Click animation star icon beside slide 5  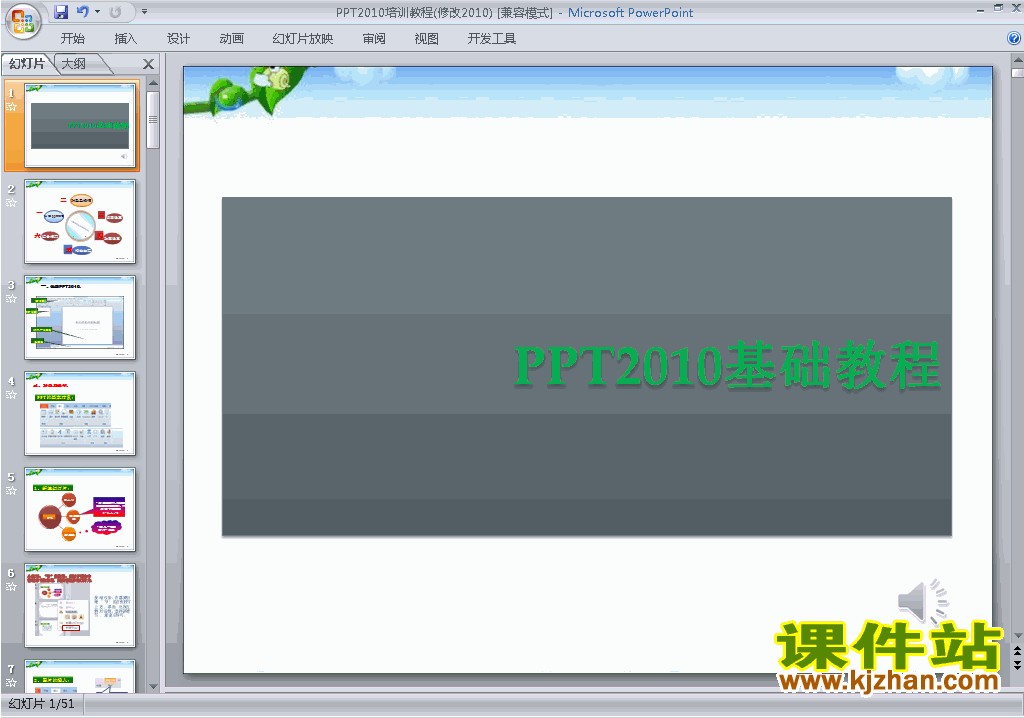11,491
